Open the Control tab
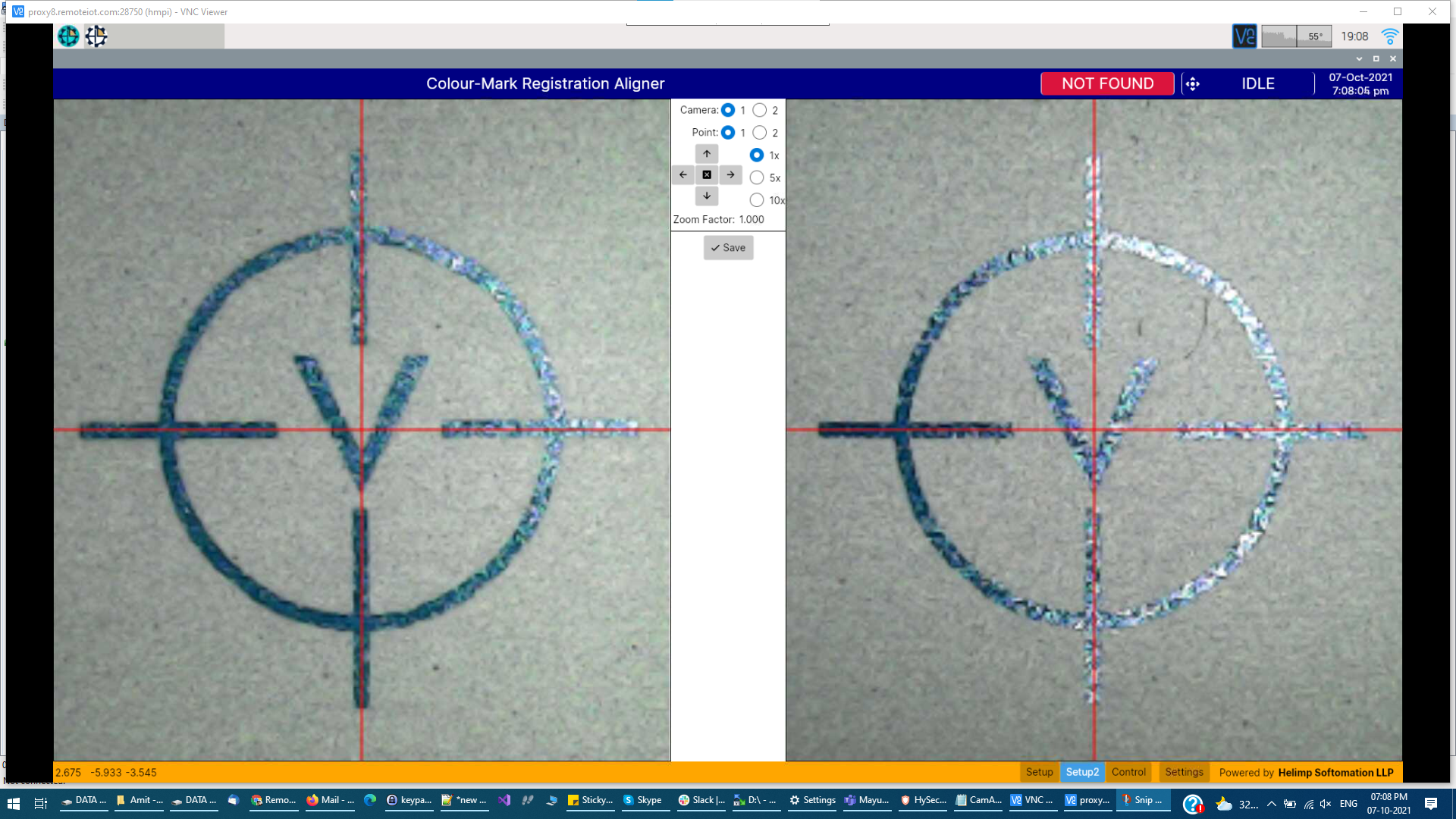The width and height of the screenshot is (1456, 819). click(x=1128, y=772)
